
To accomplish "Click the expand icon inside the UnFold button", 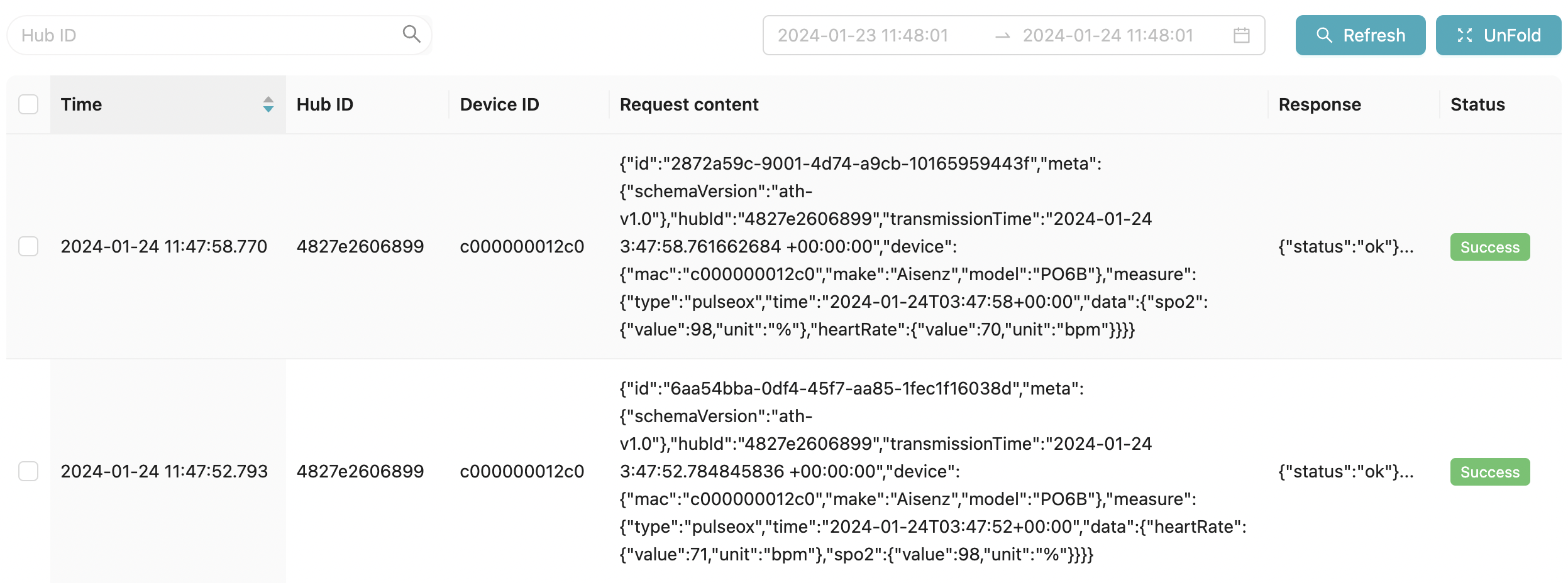I will (x=1465, y=35).
